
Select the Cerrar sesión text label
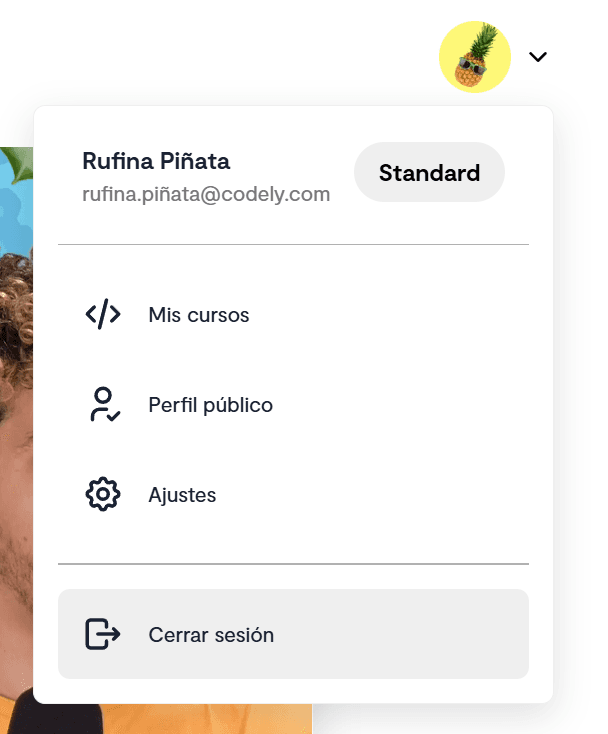pos(211,635)
